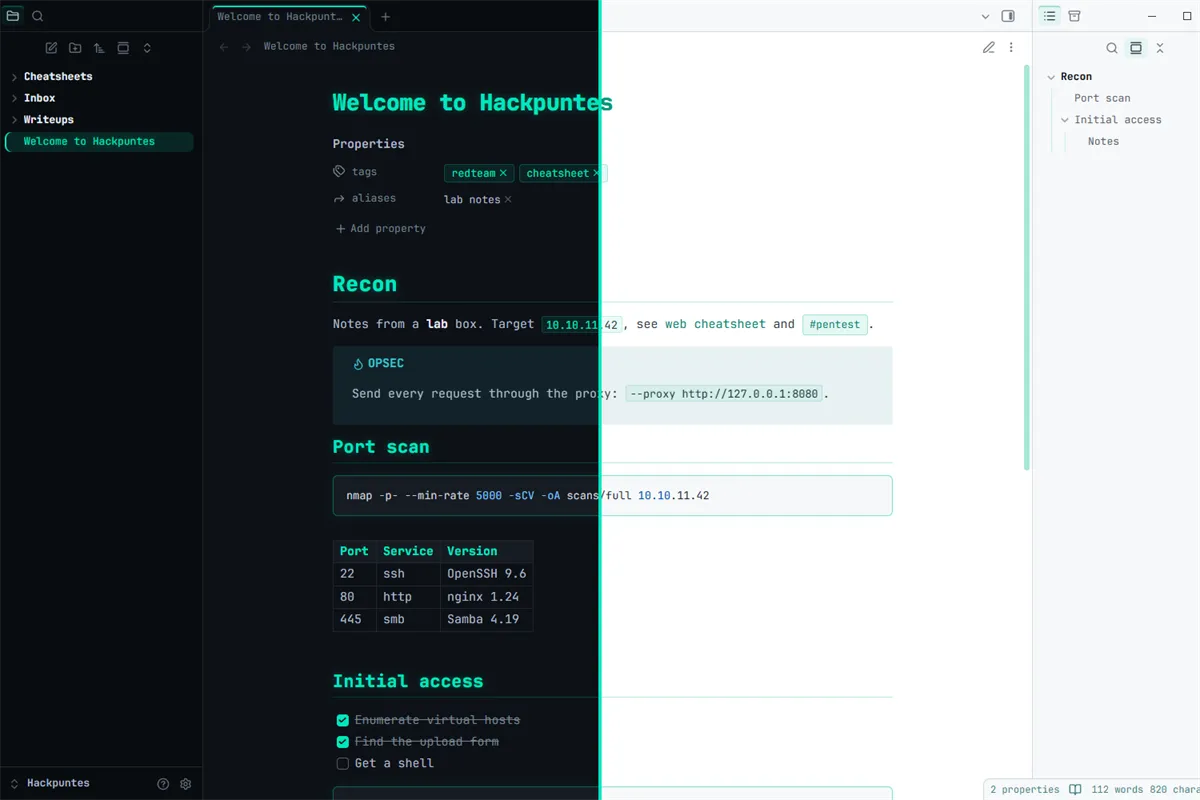
Task: Open settings gear in sidebar footer
Action: pos(185,784)
